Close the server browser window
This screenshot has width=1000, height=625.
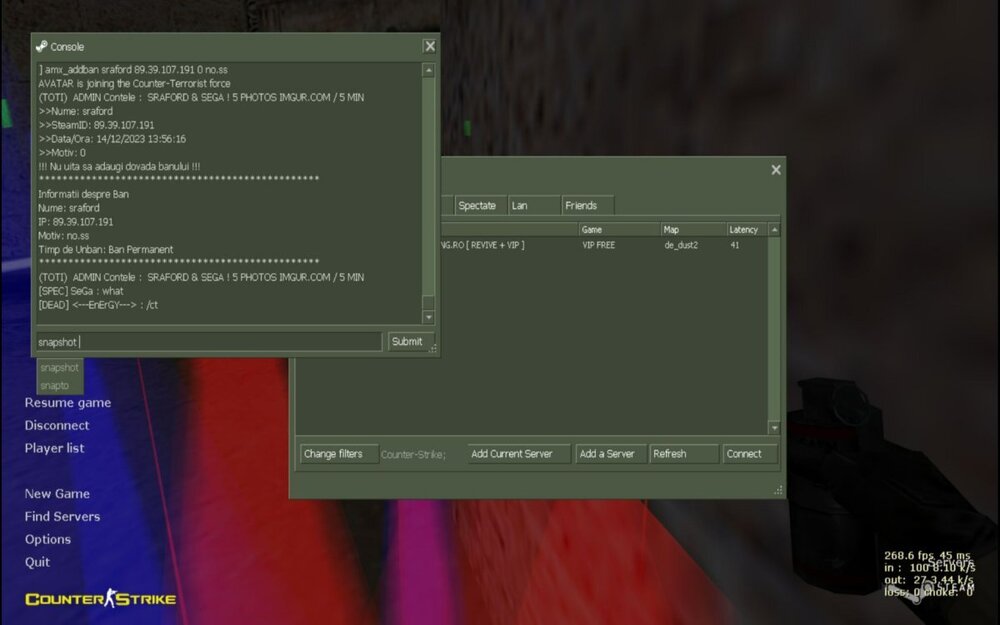(x=775, y=170)
